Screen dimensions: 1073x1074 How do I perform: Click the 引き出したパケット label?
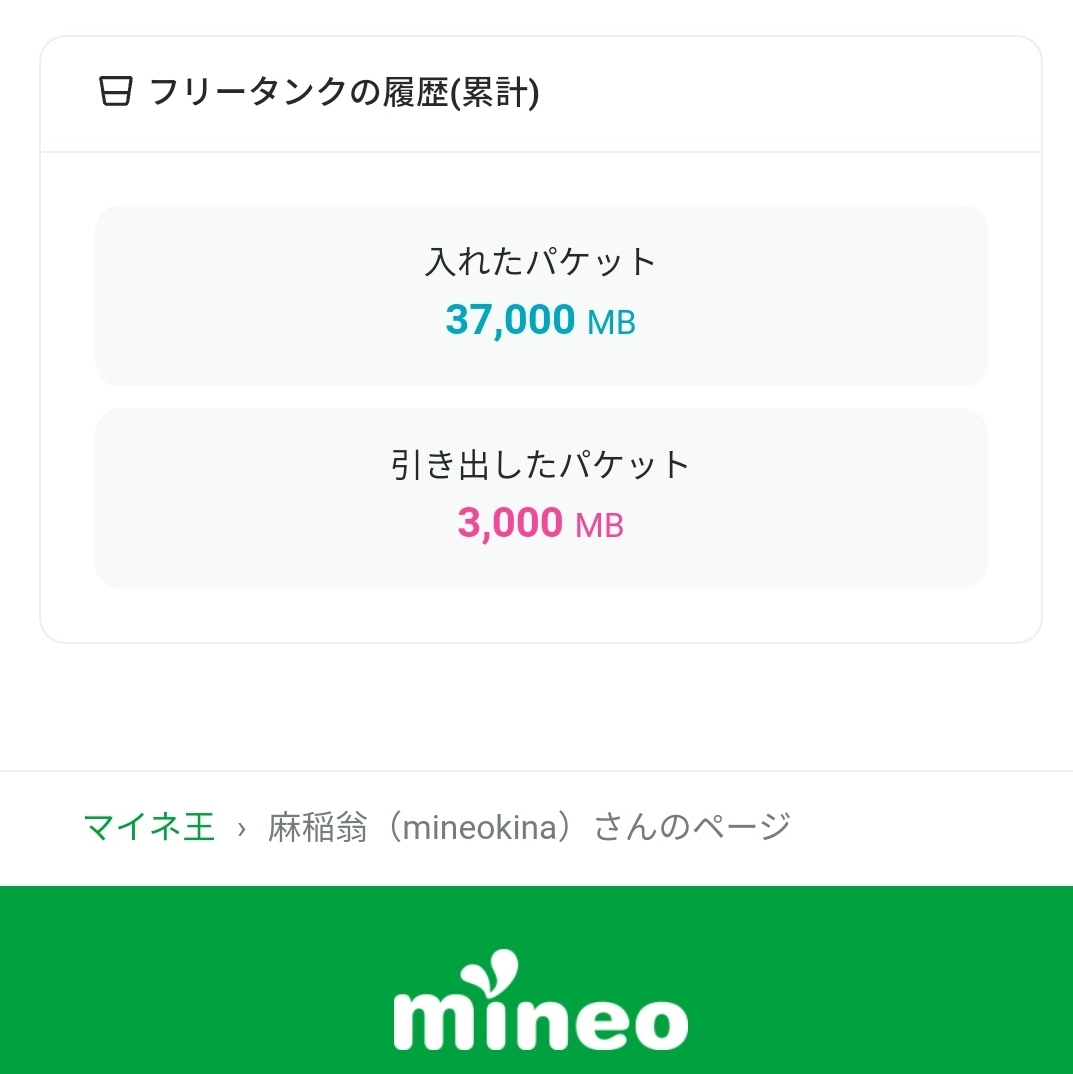[x=540, y=465]
